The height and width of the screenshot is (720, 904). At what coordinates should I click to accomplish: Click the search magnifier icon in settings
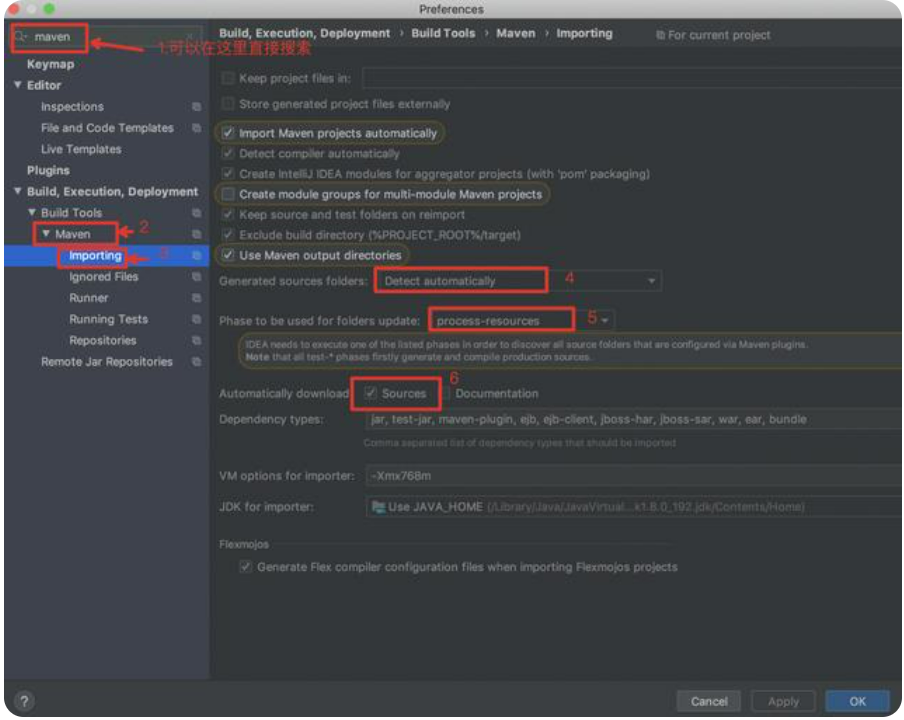tap(21, 37)
